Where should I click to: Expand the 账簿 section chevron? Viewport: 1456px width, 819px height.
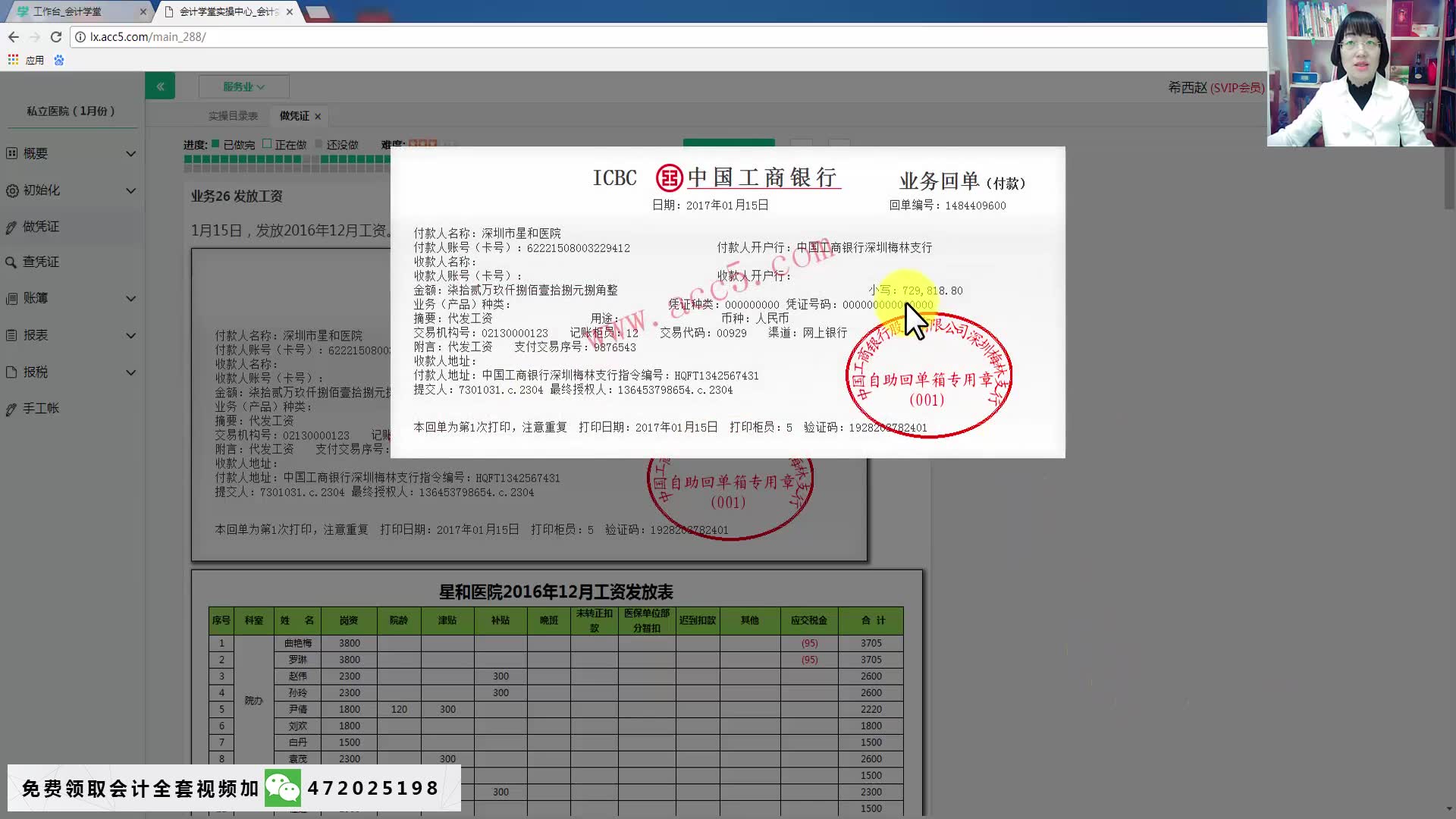(x=131, y=298)
